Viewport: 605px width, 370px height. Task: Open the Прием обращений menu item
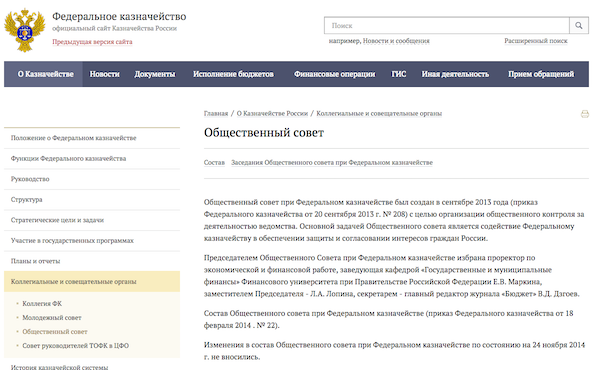[x=541, y=74]
